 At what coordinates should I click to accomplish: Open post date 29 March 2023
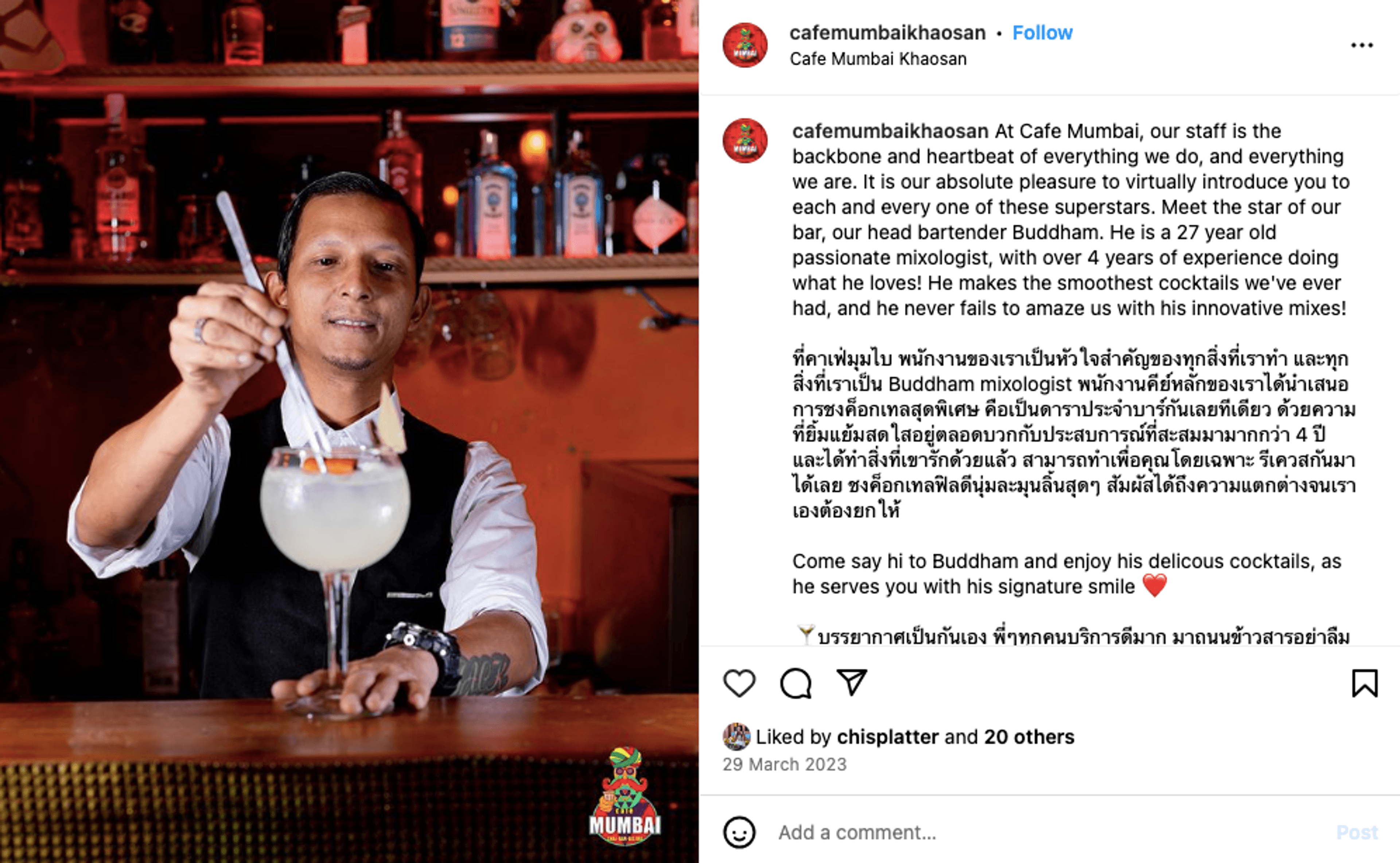pyautogui.click(x=785, y=764)
